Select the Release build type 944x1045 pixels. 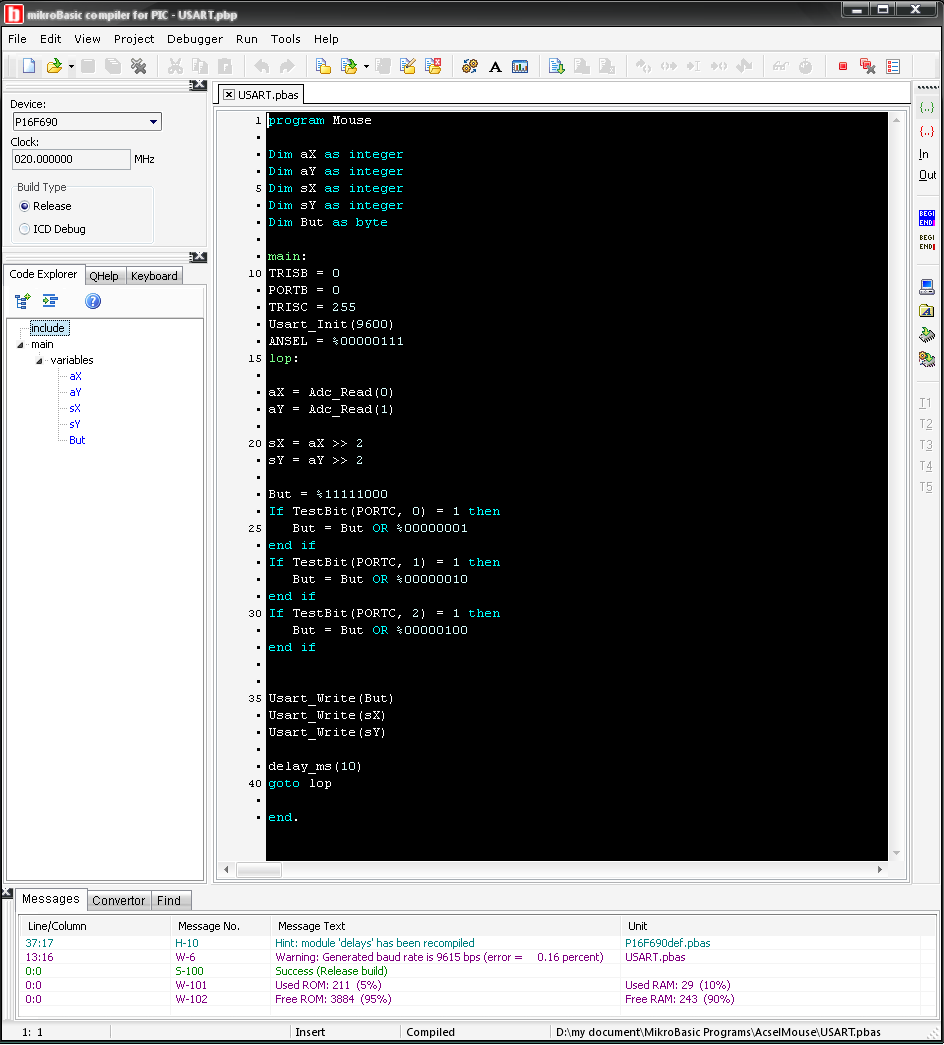(x=25, y=206)
